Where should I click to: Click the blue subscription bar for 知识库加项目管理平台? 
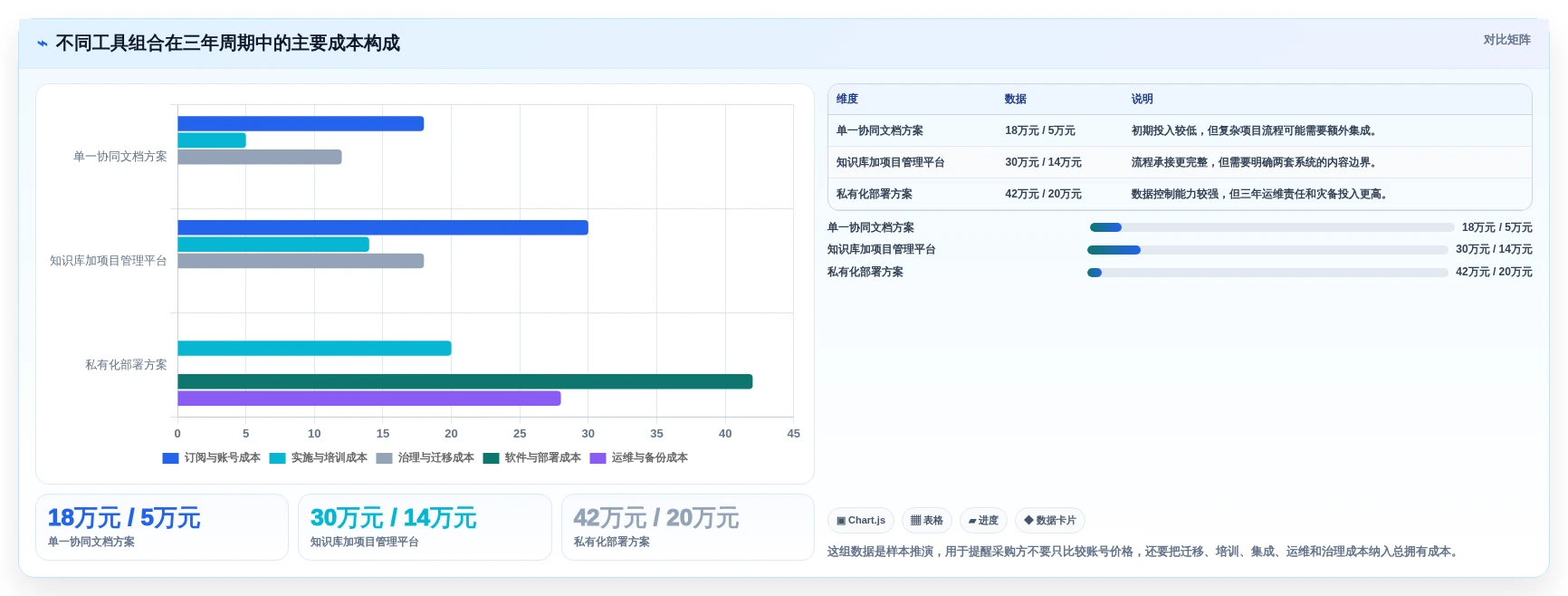[383, 227]
